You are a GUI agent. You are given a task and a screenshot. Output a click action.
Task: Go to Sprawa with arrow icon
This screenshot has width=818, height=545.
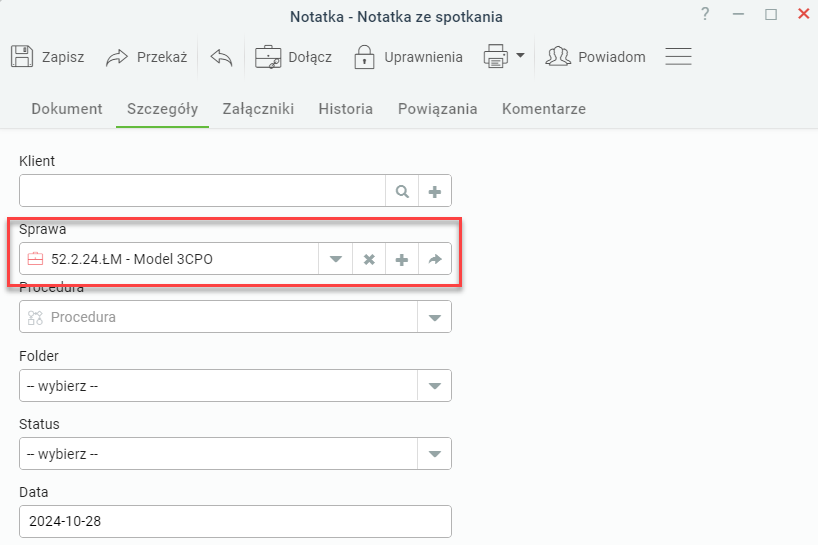tap(435, 259)
